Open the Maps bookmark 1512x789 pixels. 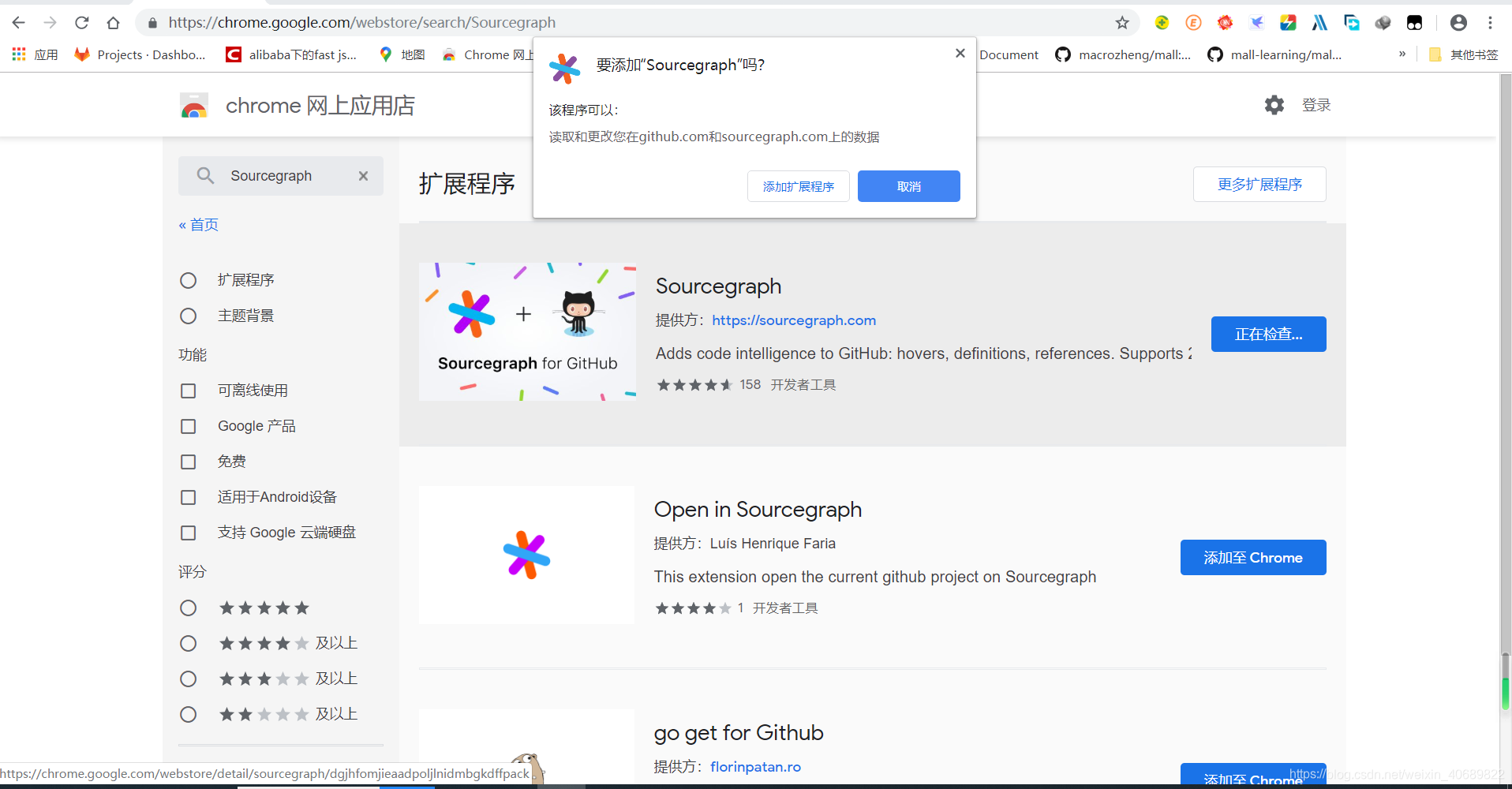(402, 54)
